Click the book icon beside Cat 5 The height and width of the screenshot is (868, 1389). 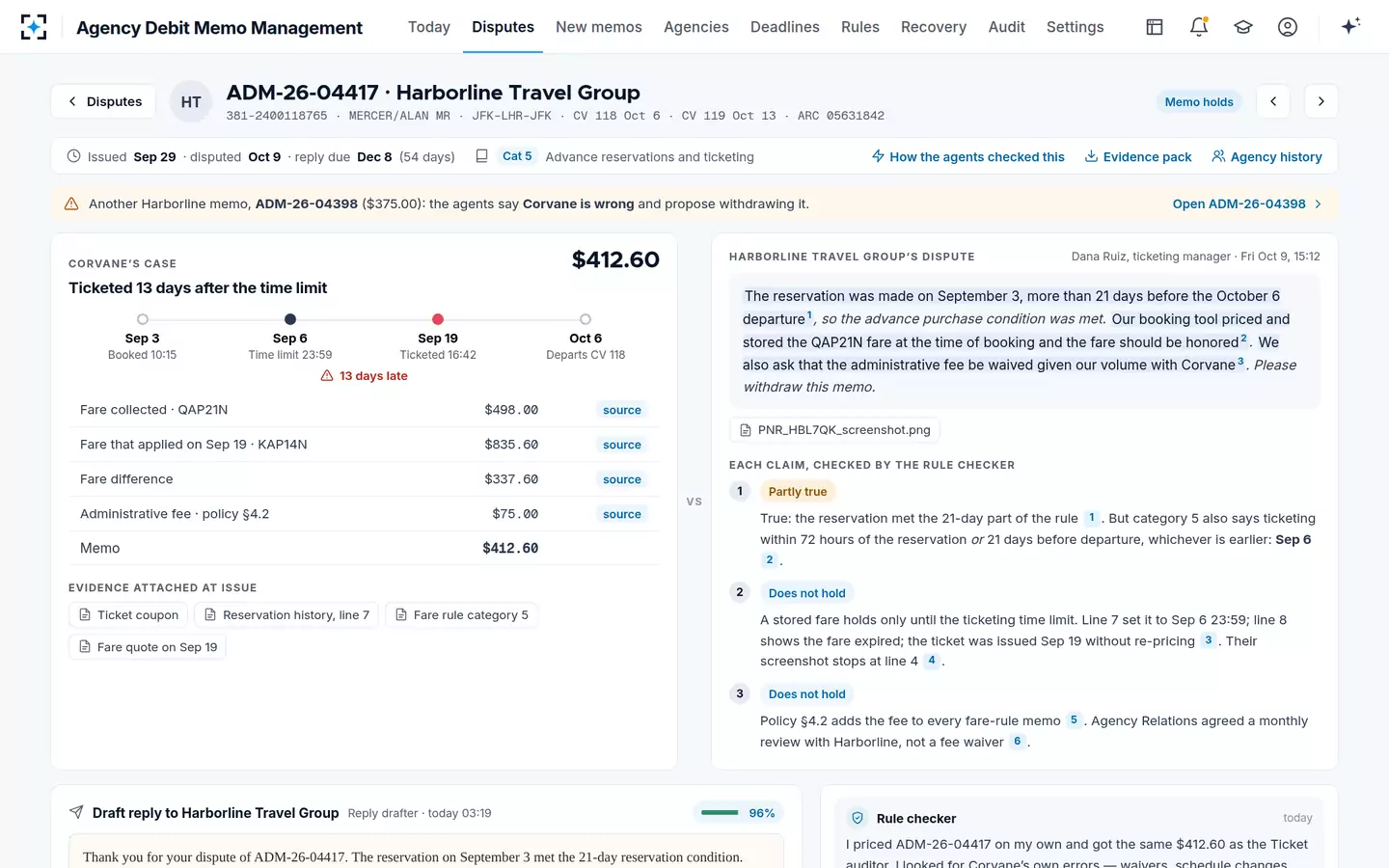(481, 156)
